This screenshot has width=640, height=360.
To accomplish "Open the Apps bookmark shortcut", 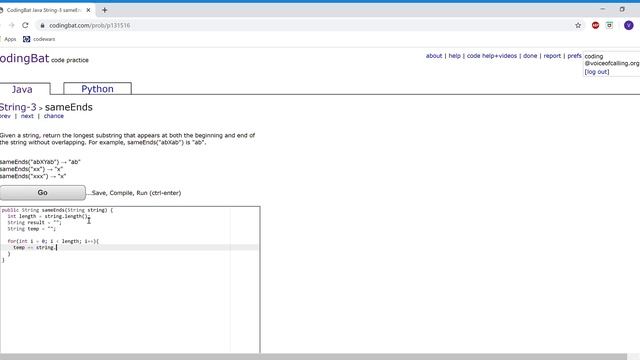I will [x=8, y=39].
